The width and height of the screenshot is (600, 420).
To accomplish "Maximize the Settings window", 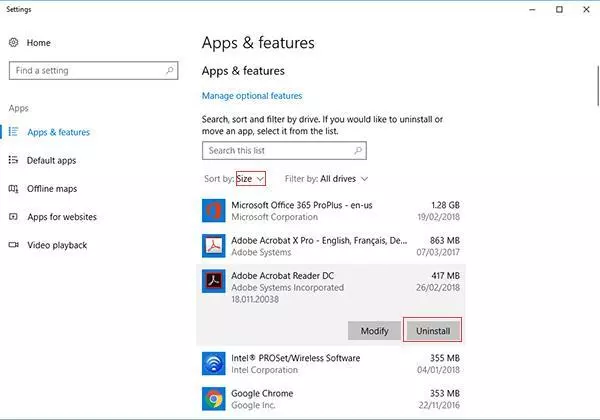I will pos(559,10).
